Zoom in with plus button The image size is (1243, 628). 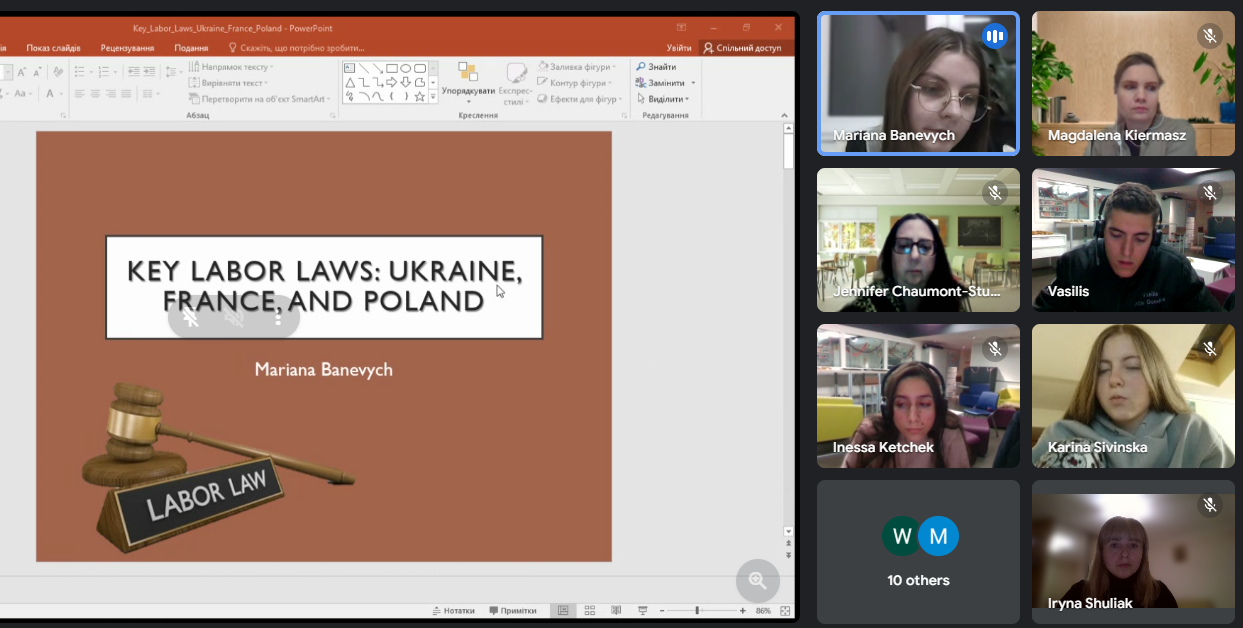click(x=743, y=610)
